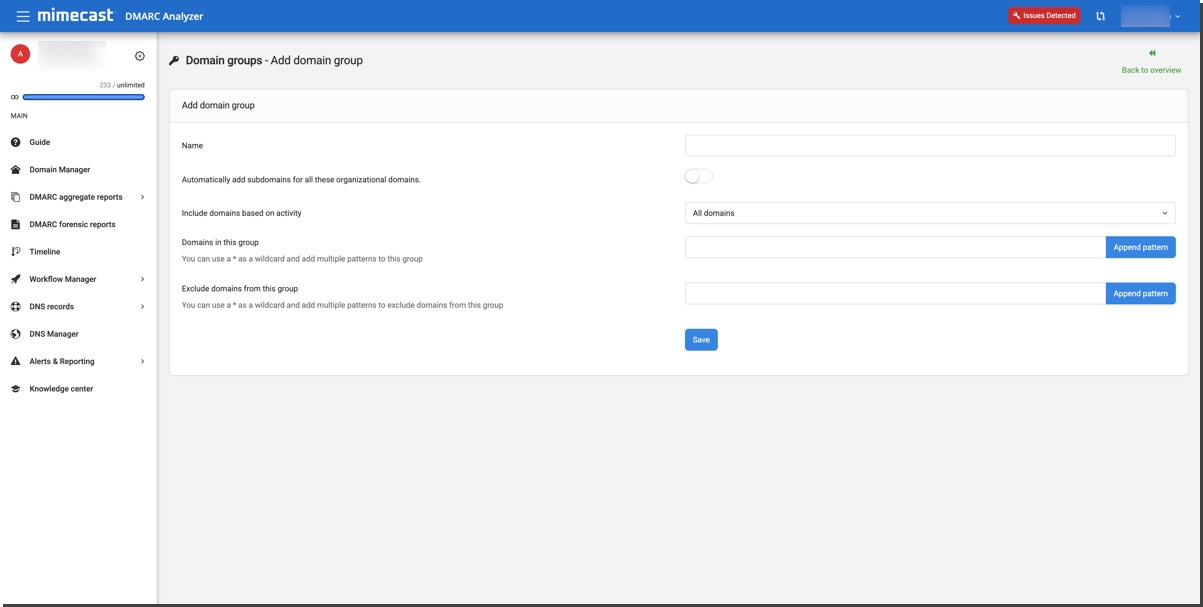Click the Domain Manager home icon
Screen dimensions: 1203x607
15,170
